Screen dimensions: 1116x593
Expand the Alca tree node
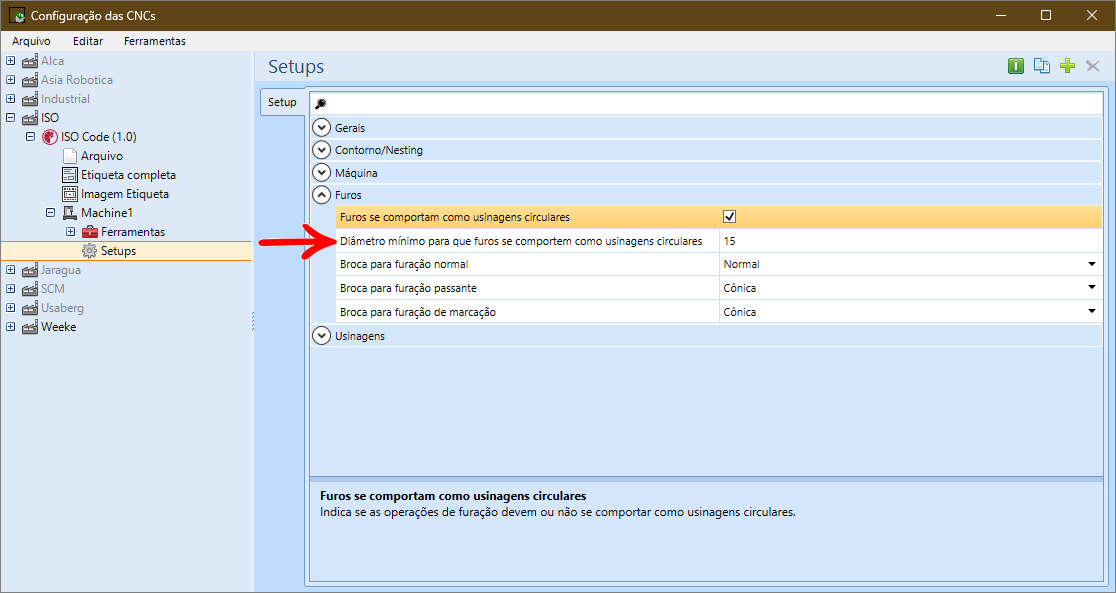(x=10, y=61)
